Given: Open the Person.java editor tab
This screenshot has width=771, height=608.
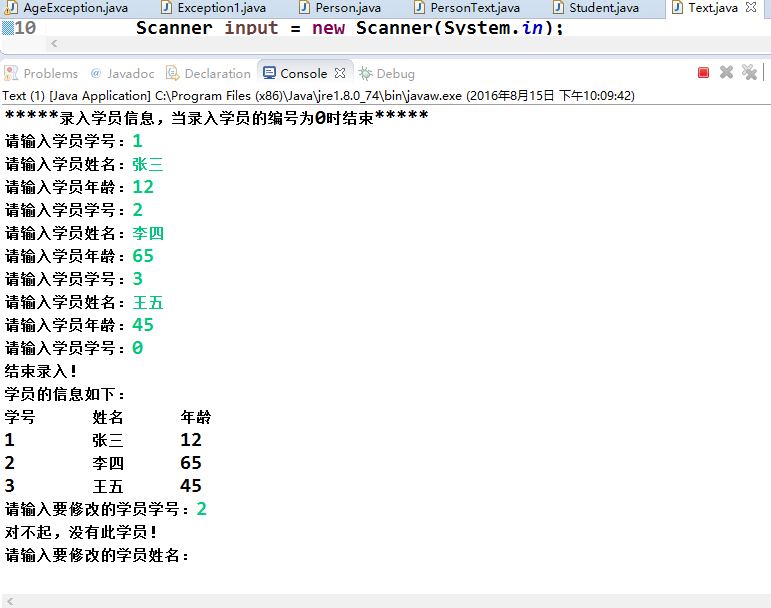Looking at the screenshot, I should pyautogui.click(x=340, y=8).
